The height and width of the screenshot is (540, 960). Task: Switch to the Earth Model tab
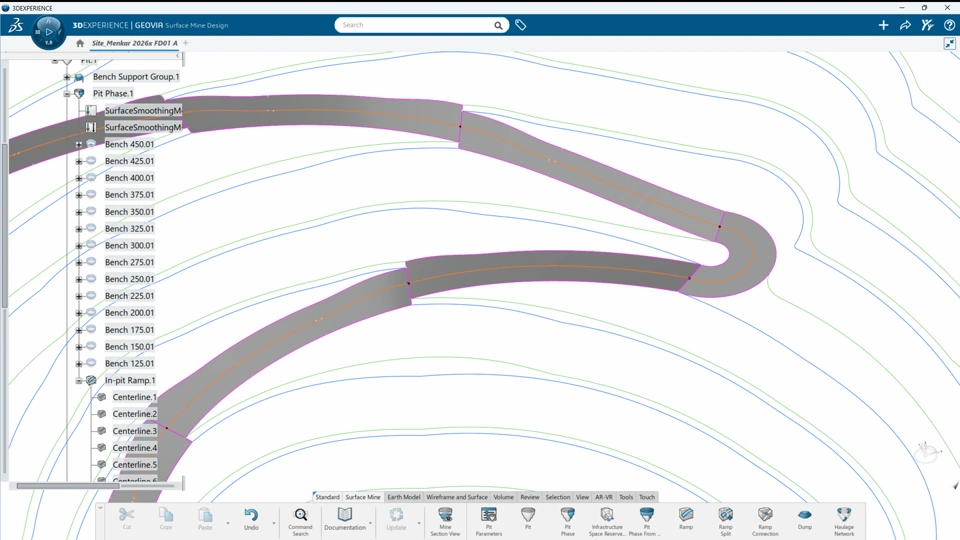click(x=403, y=497)
